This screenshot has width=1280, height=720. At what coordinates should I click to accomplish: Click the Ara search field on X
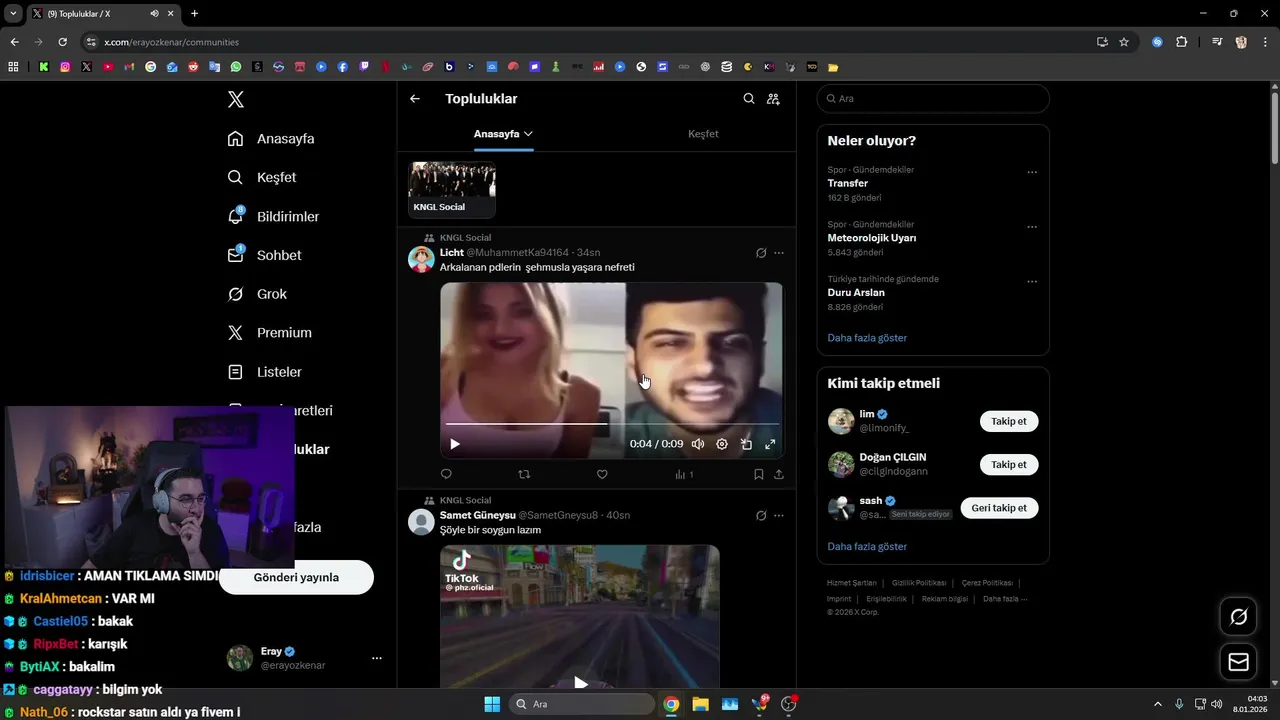(x=933, y=99)
